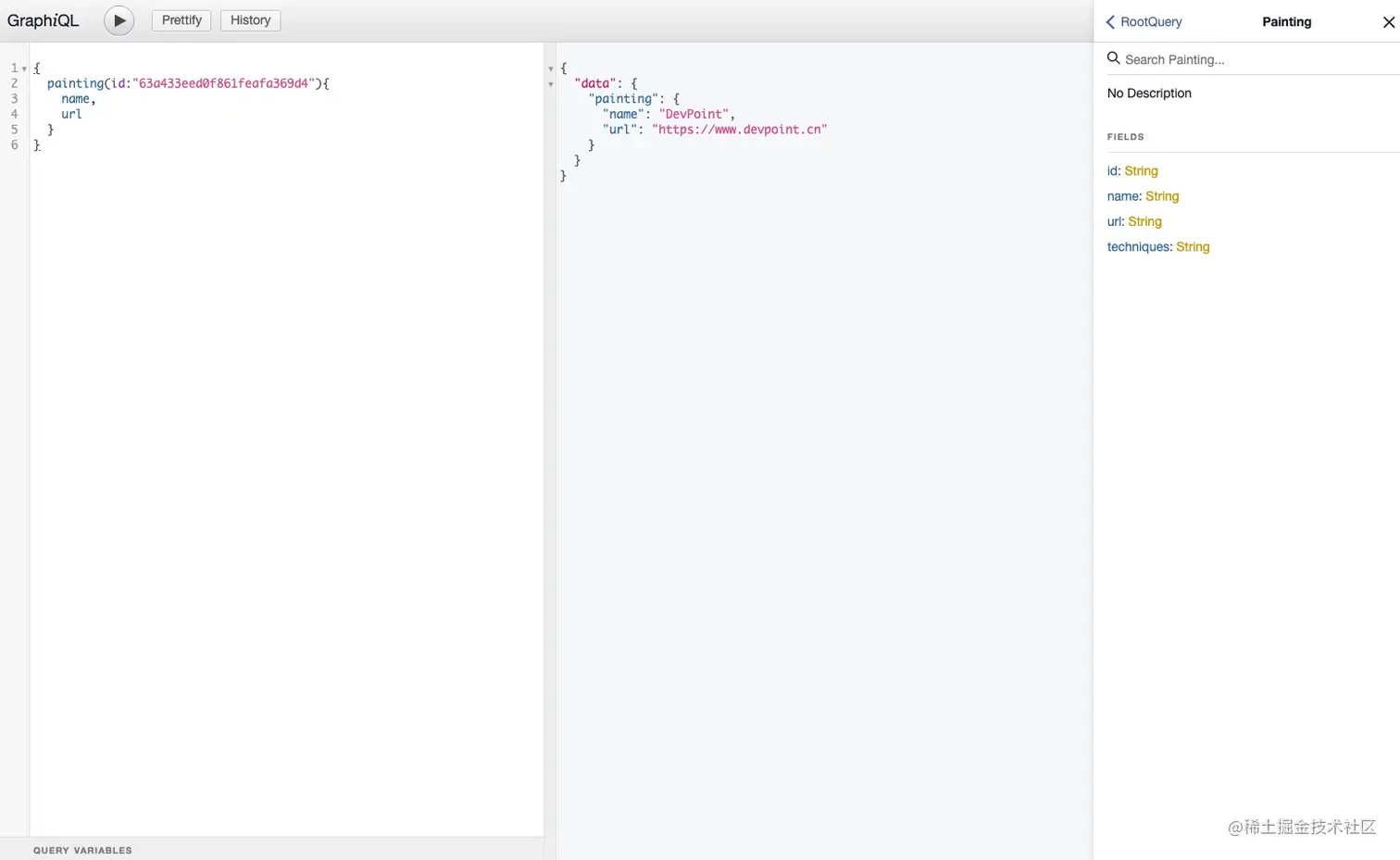Click the search magnifier icon

[1114, 58]
